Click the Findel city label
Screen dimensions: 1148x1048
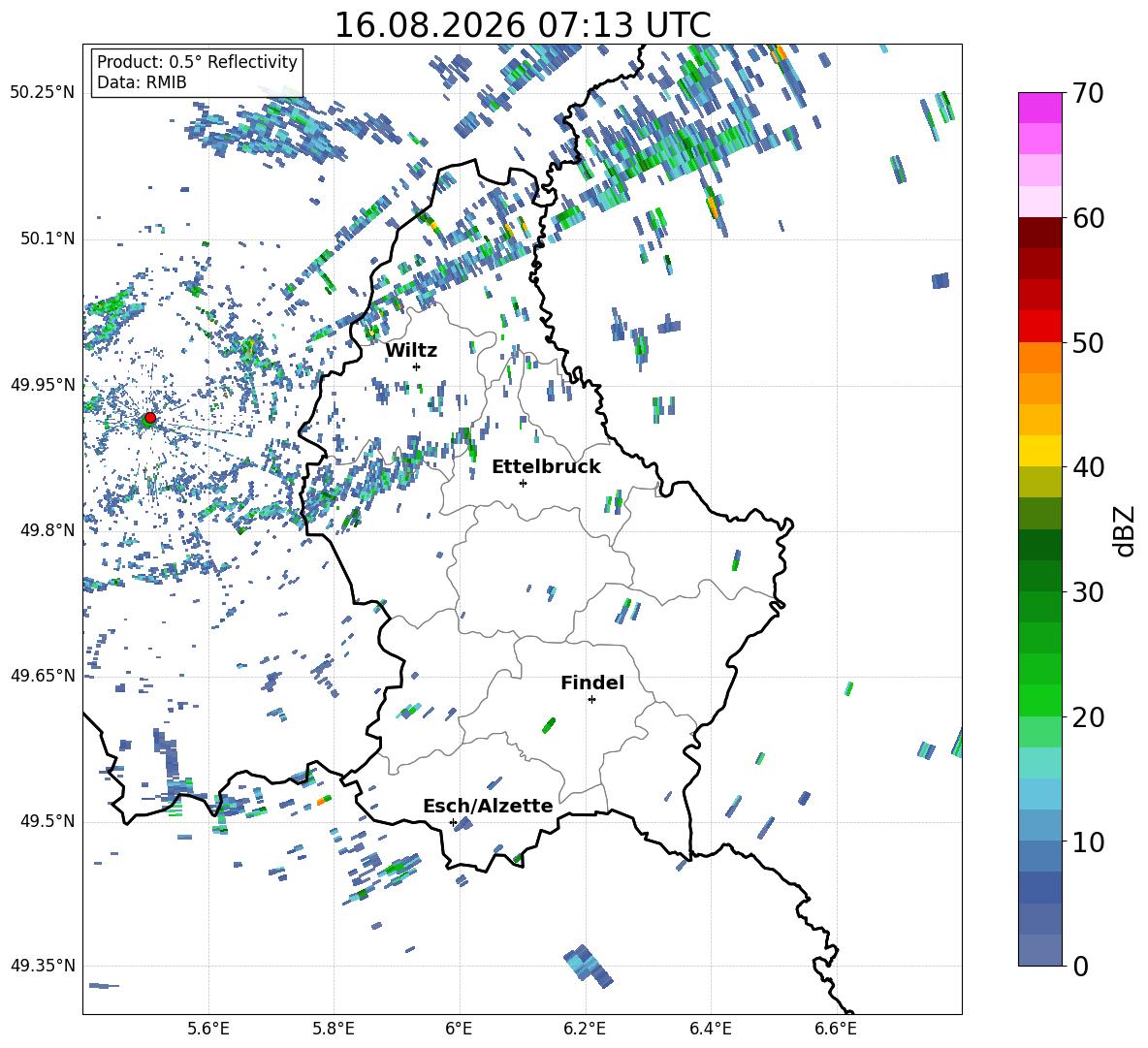point(592,683)
